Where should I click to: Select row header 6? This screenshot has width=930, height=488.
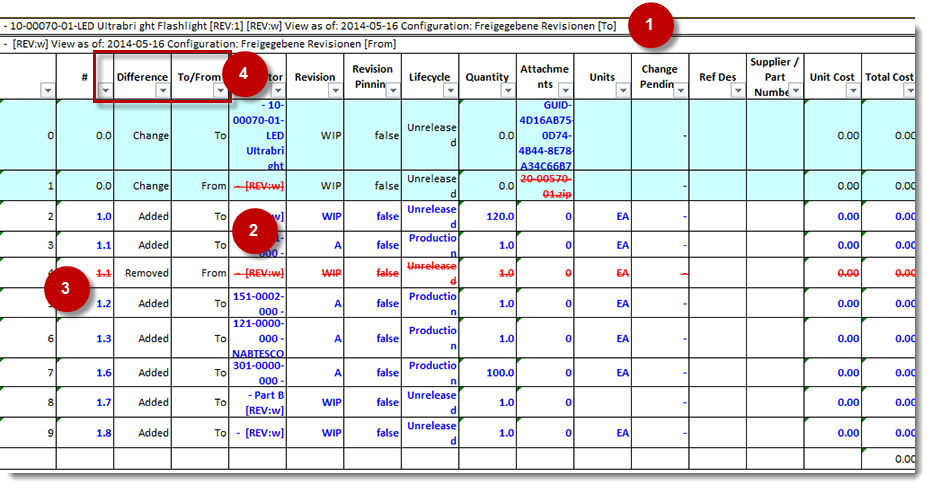coord(28,339)
